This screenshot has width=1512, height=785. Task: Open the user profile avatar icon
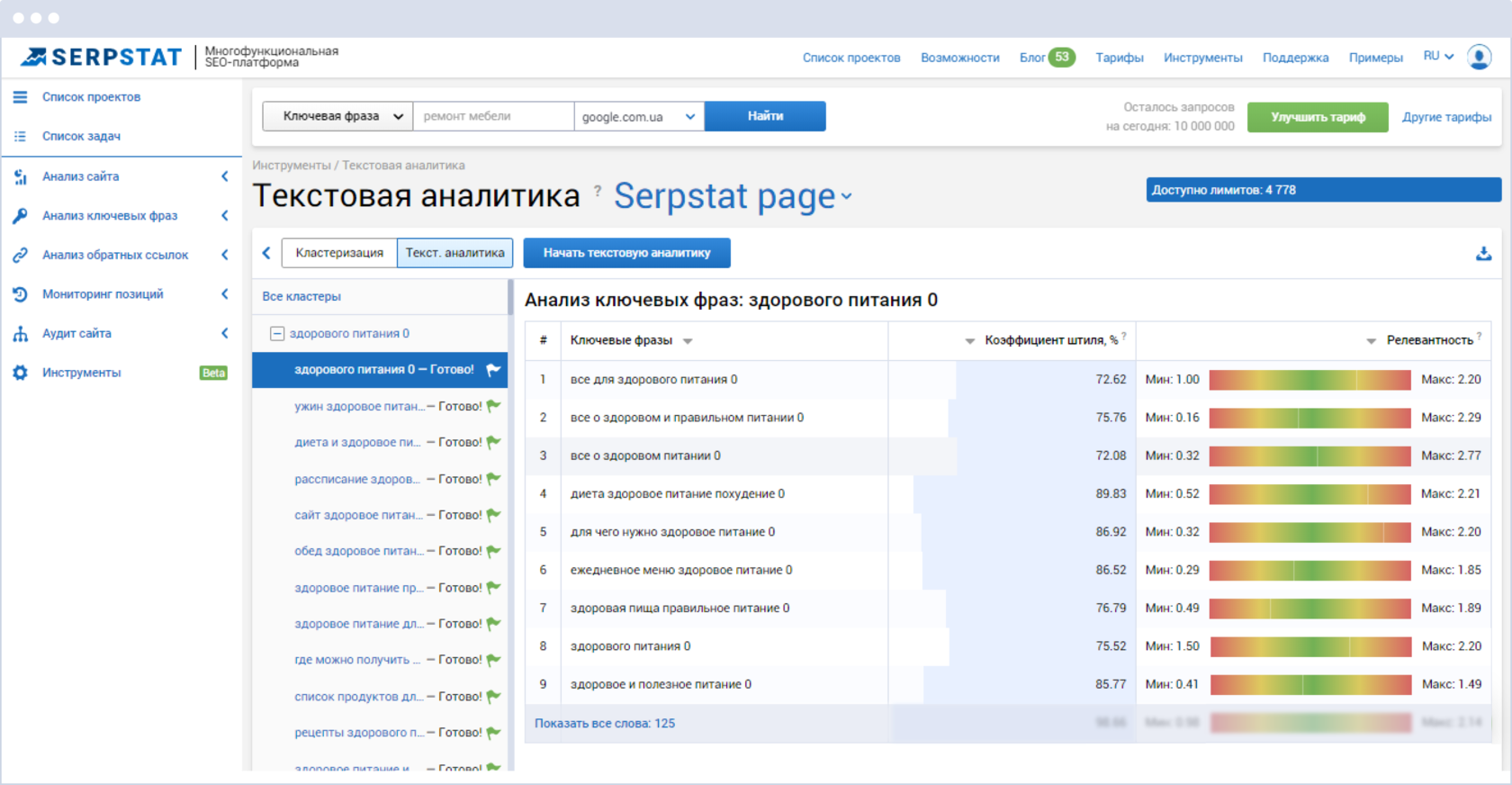(1479, 57)
